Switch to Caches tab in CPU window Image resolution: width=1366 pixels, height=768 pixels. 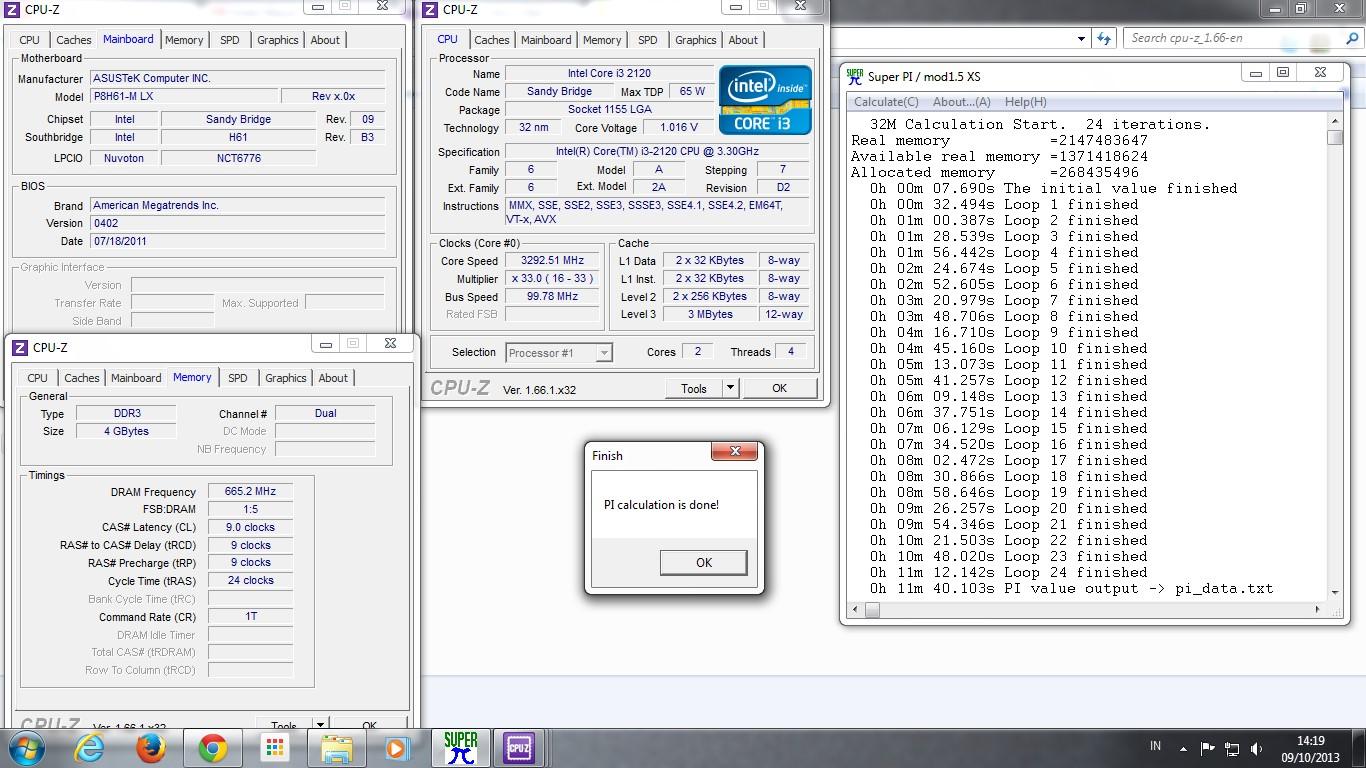[491, 40]
